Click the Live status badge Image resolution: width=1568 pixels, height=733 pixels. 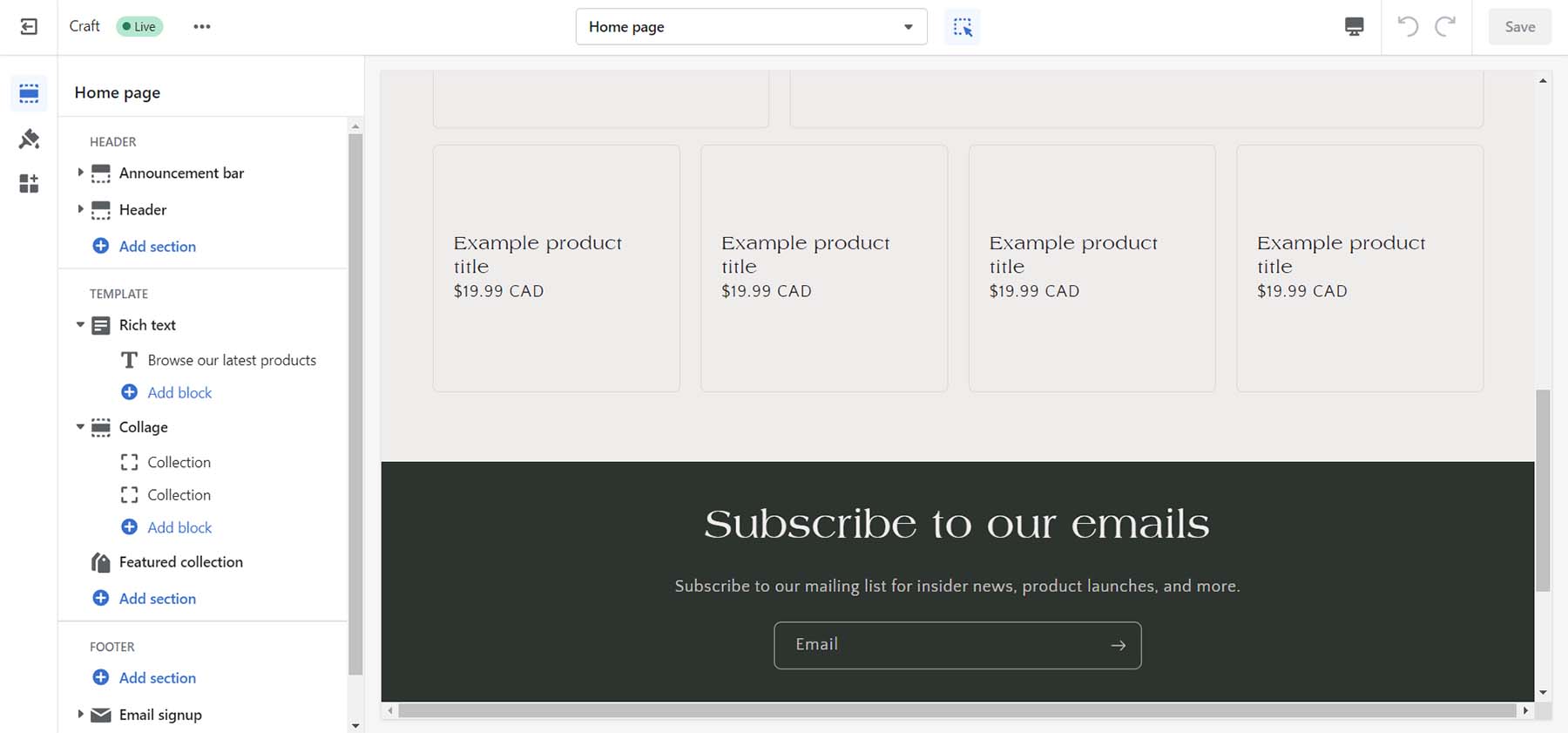[x=139, y=27]
